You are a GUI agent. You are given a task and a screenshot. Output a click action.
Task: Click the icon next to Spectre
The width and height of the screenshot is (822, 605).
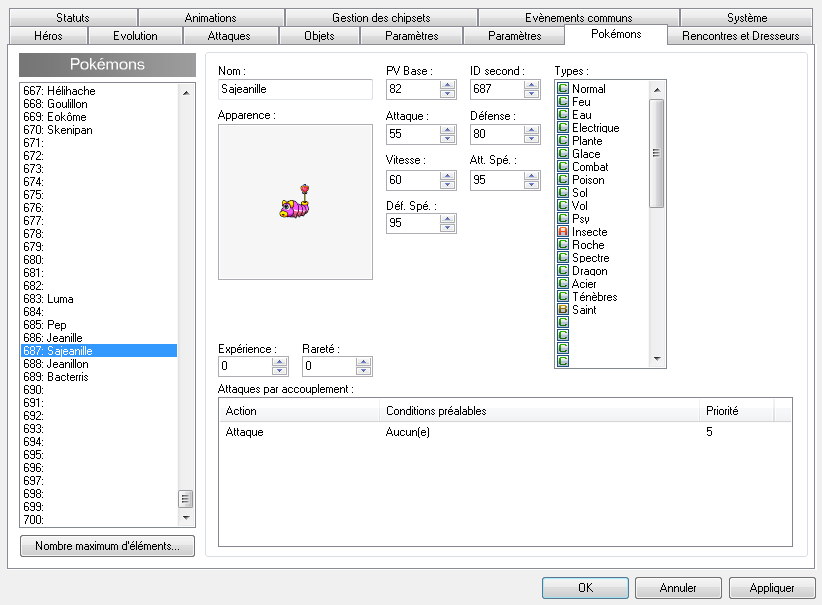coord(563,257)
